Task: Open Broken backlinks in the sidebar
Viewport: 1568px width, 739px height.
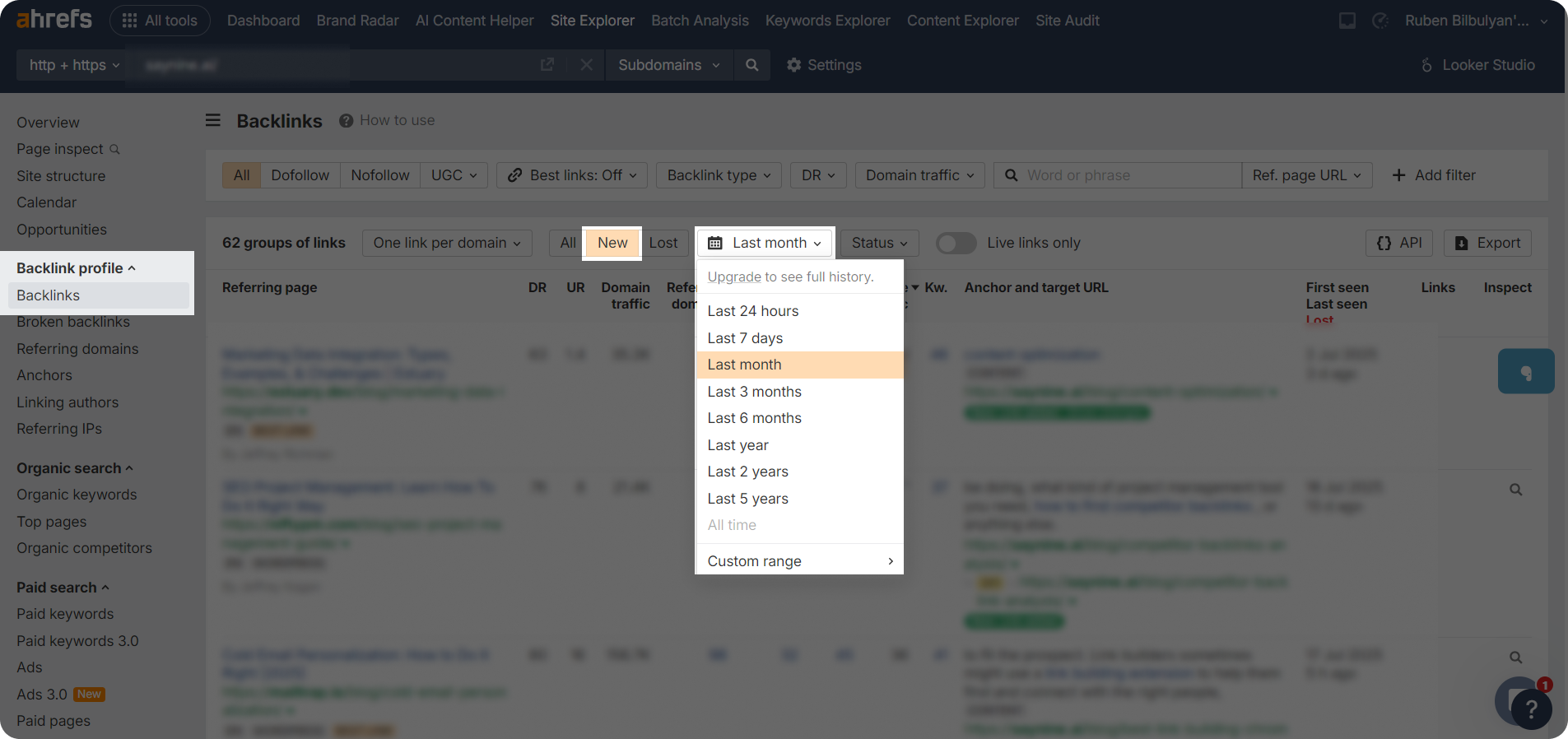Action: pyautogui.click(x=73, y=322)
